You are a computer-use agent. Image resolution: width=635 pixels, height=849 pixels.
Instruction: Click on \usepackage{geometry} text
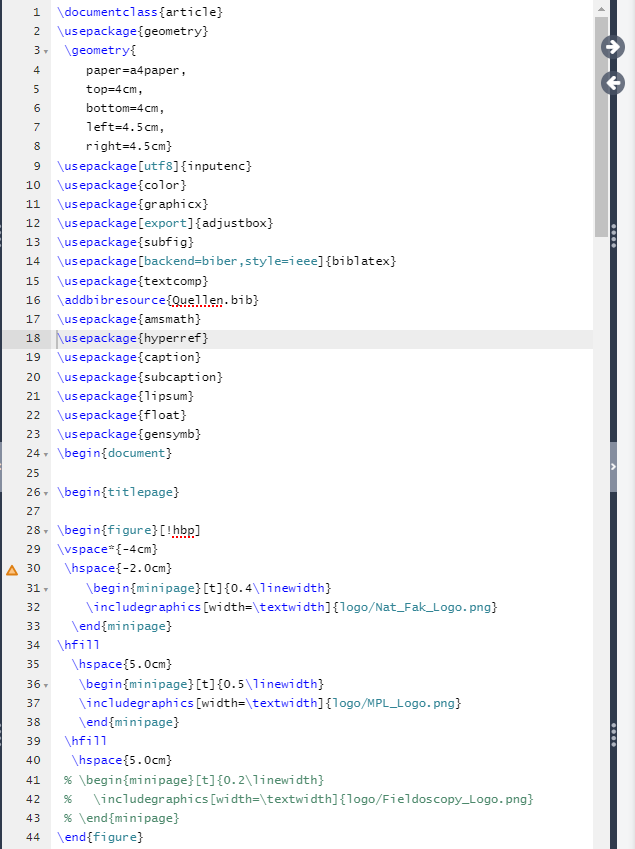tap(133, 31)
